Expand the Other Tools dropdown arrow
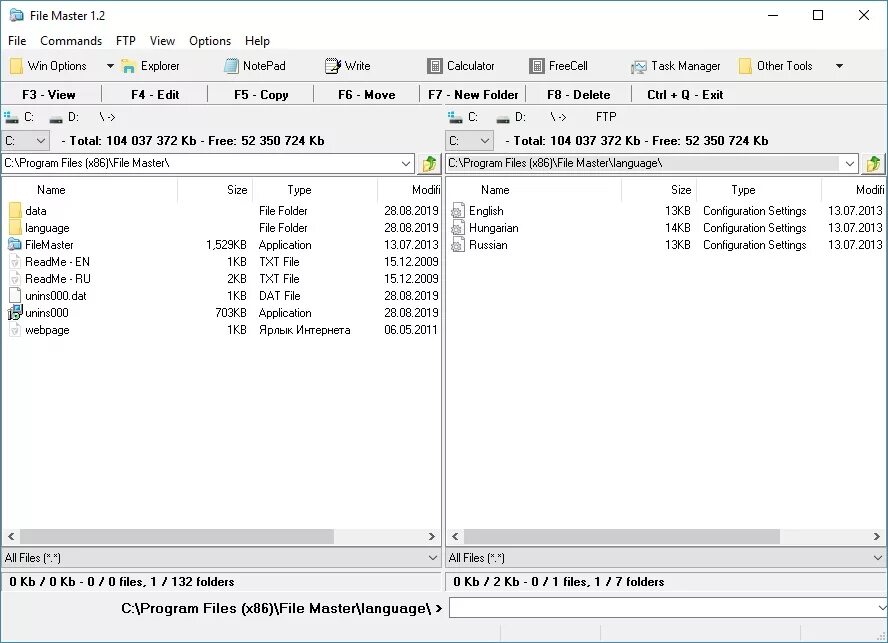The height and width of the screenshot is (643, 888). coord(839,66)
